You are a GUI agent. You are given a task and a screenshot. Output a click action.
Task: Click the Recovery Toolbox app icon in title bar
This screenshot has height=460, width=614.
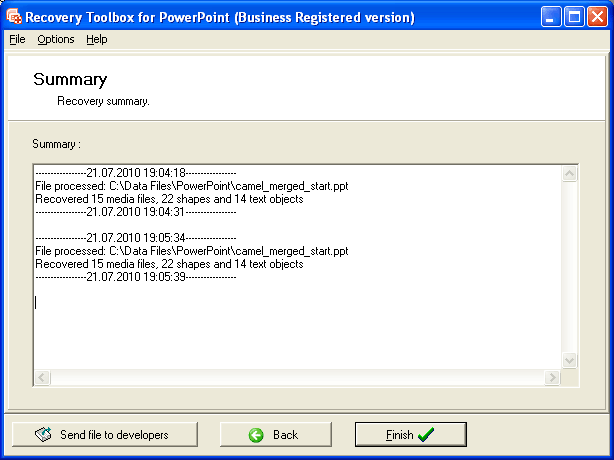(x=14, y=17)
